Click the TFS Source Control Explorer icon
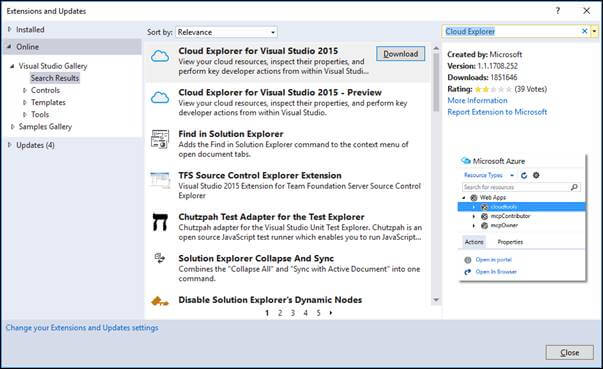The width and height of the screenshot is (603, 369). coord(160,180)
